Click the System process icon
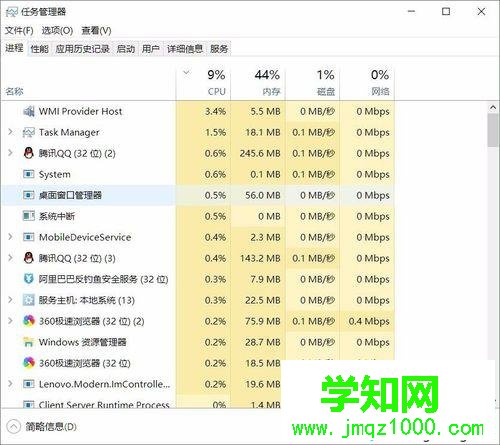Screen dimensions: 500x445 click(x=29, y=174)
